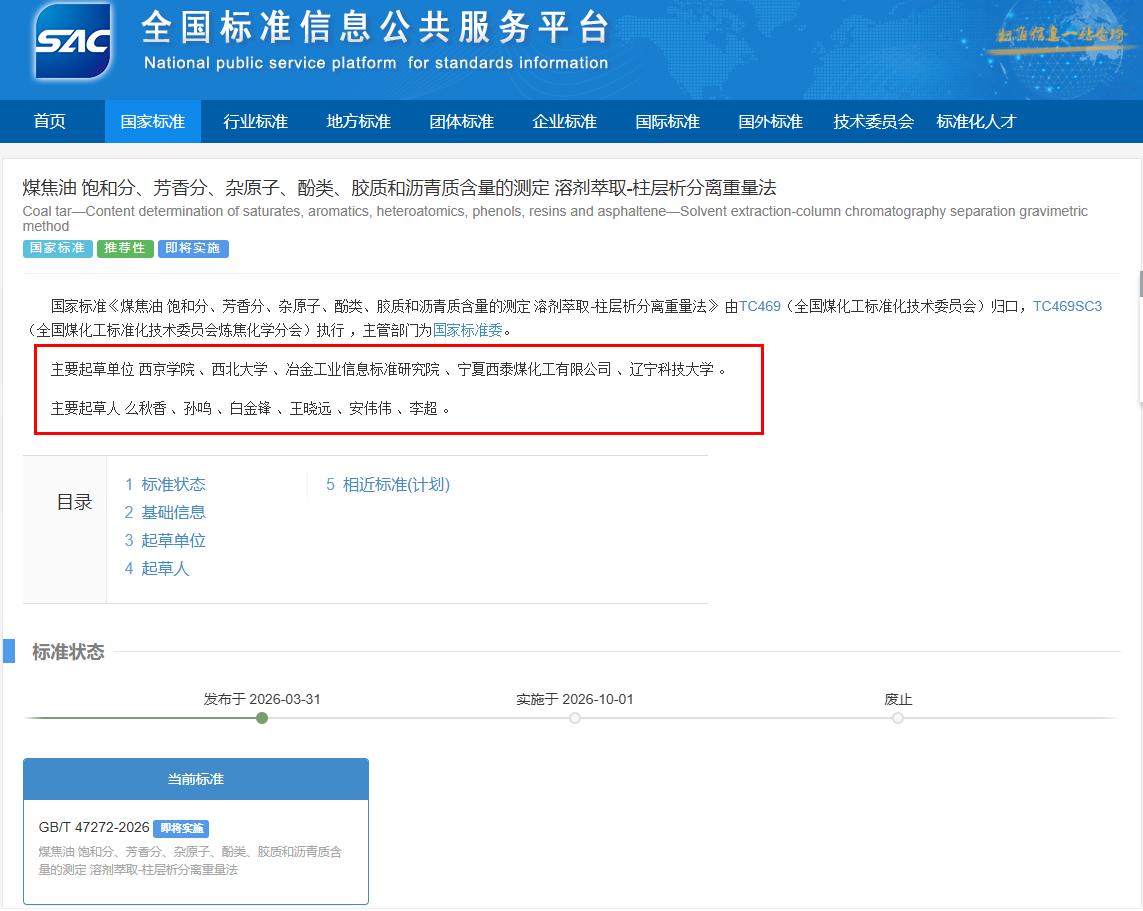Jump to 基础信息 in the contents
Screen dimensions: 1143x911
pyautogui.click(x=173, y=513)
